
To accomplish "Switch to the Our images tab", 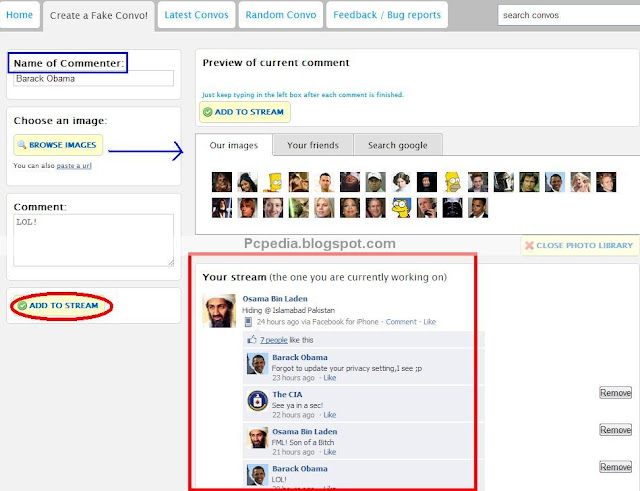I will [x=234, y=145].
